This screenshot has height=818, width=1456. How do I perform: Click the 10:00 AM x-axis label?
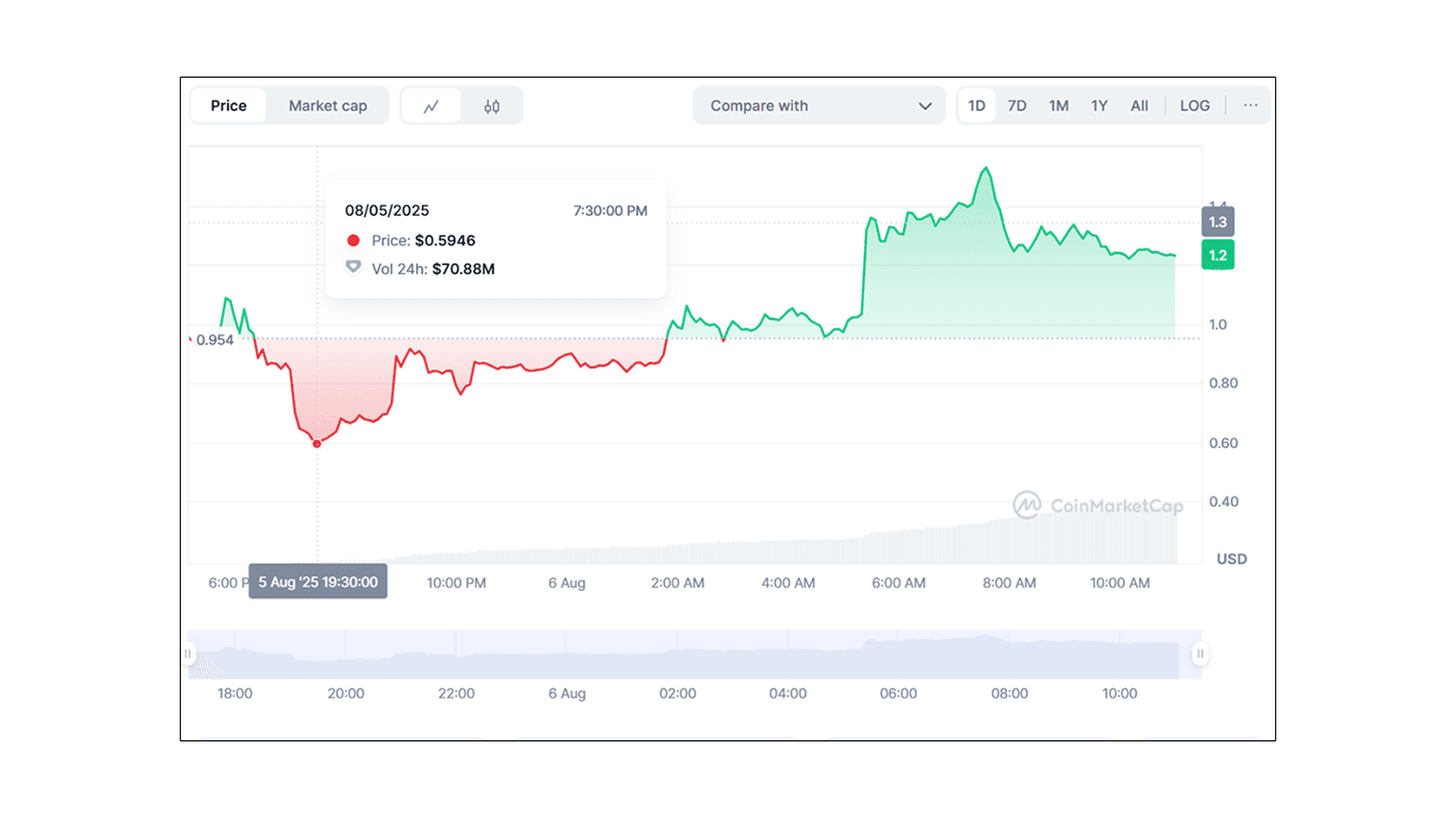tap(1120, 583)
